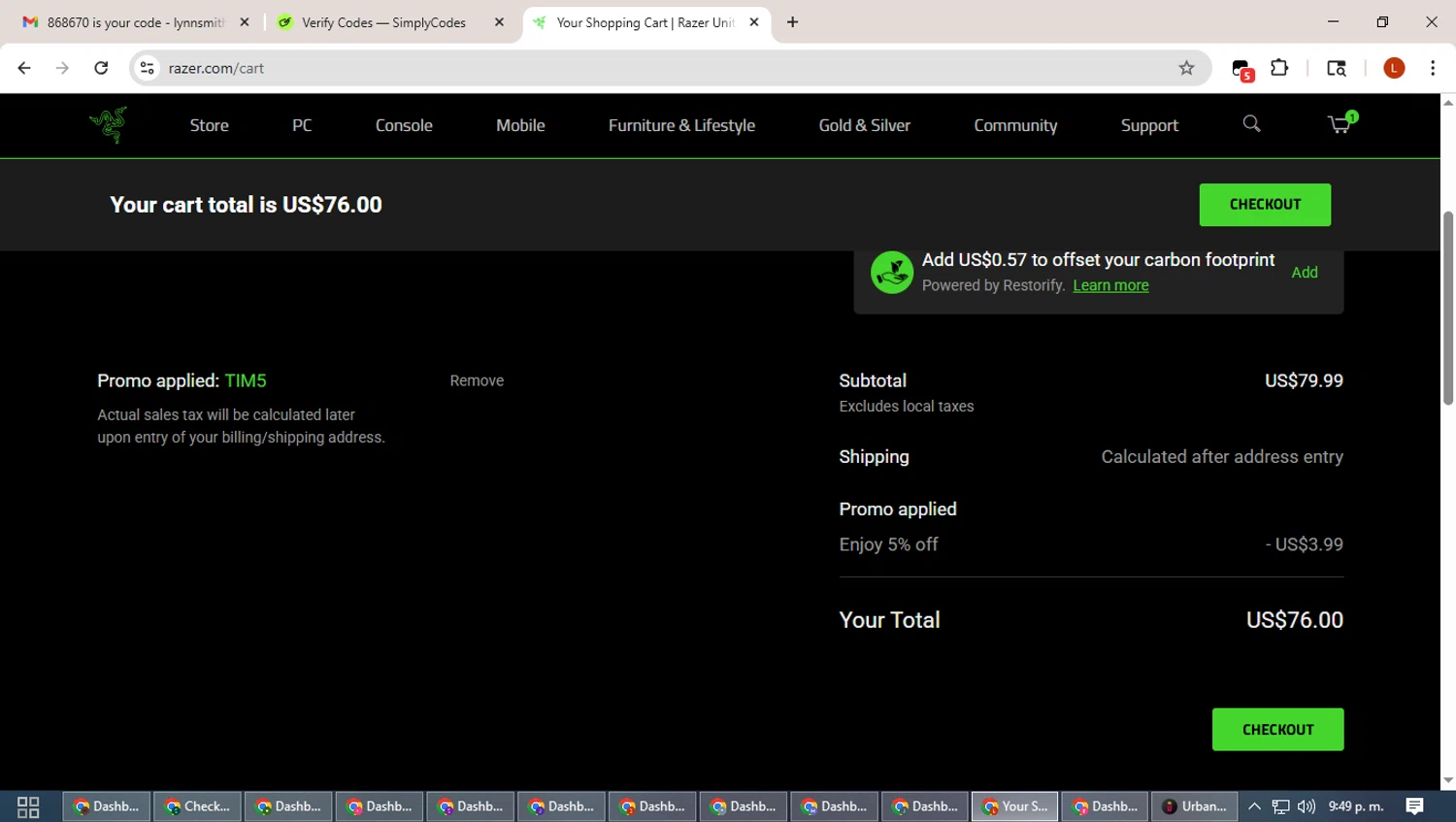This screenshot has height=822, width=1456.
Task: Click Your Total amount US$76.00
Action: (x=1295, y=620)
